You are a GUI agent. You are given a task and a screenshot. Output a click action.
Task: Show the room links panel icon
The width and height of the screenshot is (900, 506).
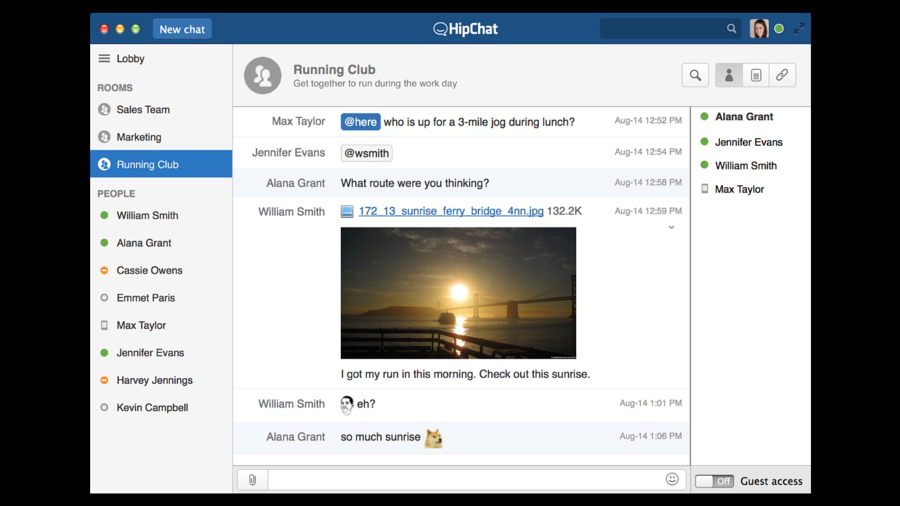tap(782, 75)
